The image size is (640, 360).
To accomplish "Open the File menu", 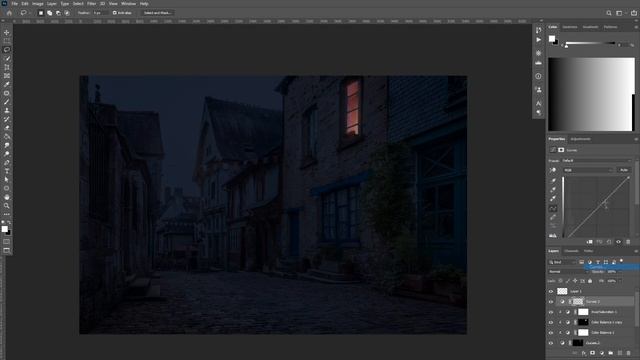I will (x=14, y=4).
